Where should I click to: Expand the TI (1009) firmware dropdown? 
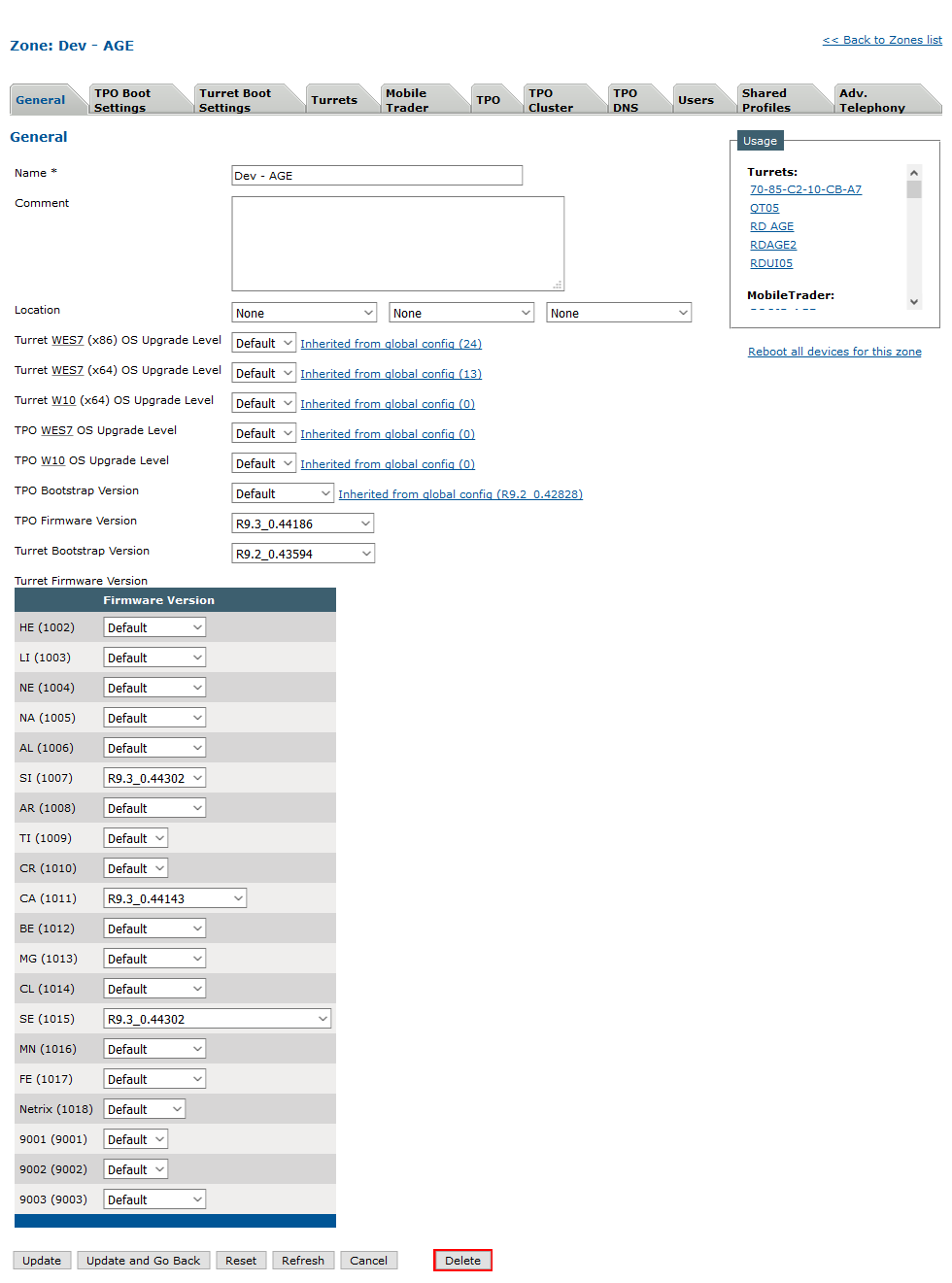136,838
